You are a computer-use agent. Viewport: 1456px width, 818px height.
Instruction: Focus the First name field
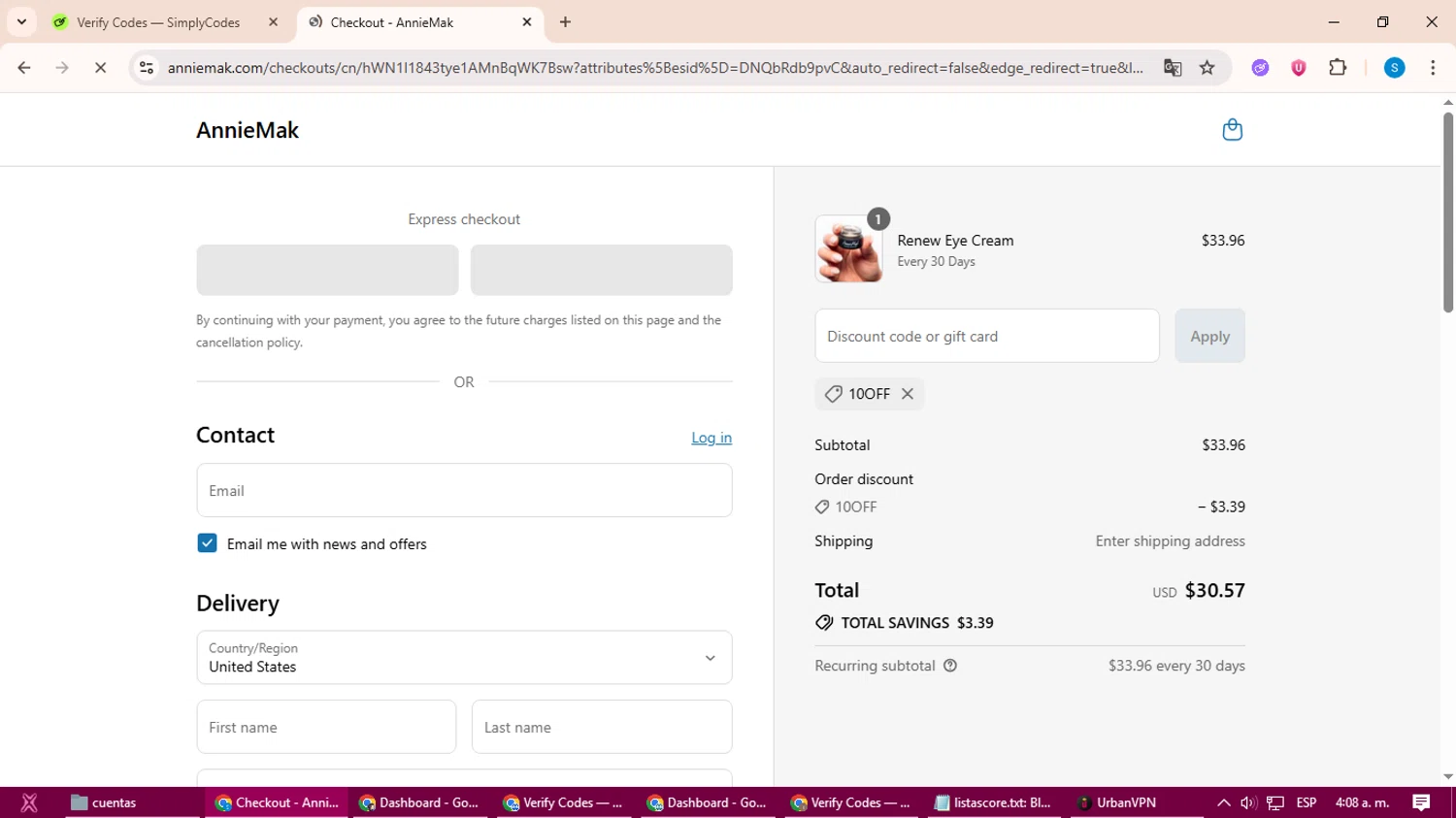click(x=326, y=727)
